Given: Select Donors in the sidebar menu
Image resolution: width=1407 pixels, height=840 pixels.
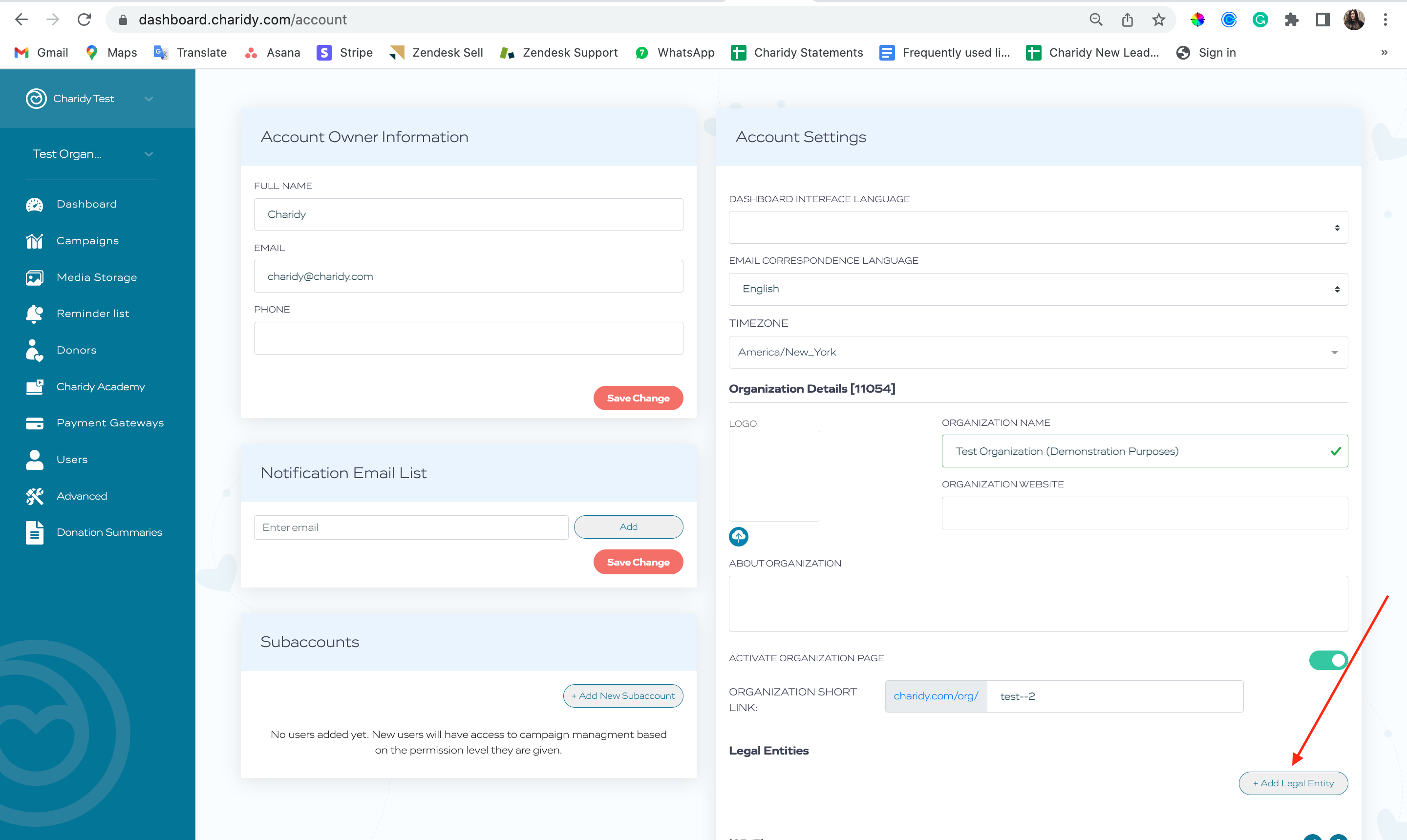Looking at the screenshot, I should click(x=76, y=350).
